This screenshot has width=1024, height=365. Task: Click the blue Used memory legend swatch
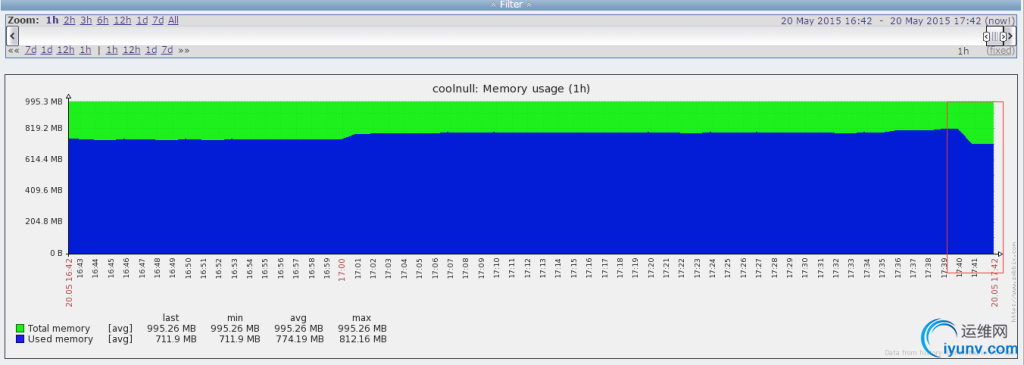(20, 339)
